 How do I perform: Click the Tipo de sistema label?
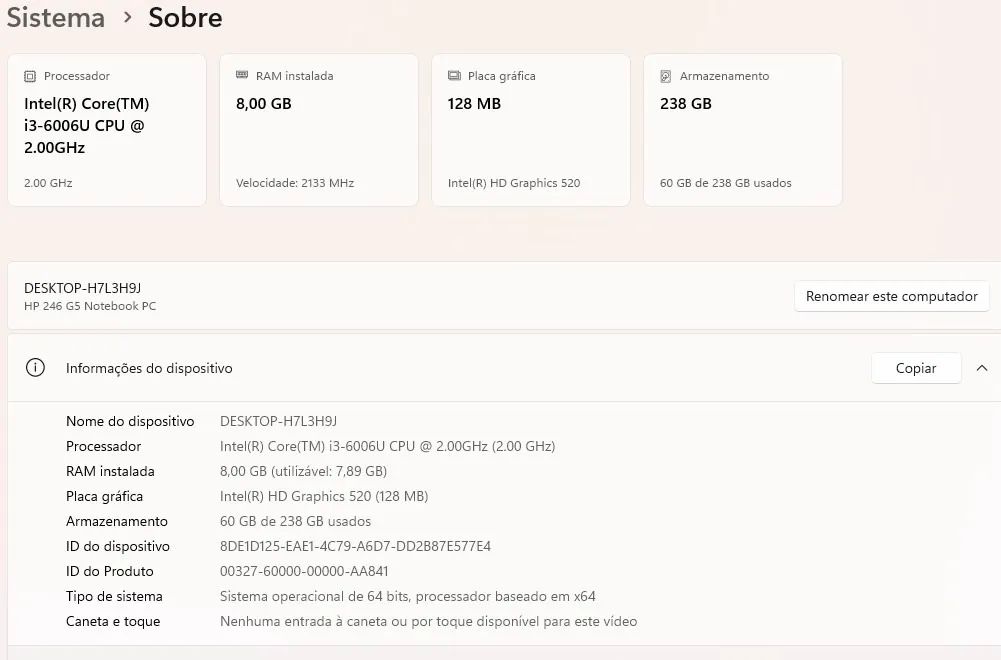tap(114, 596)
